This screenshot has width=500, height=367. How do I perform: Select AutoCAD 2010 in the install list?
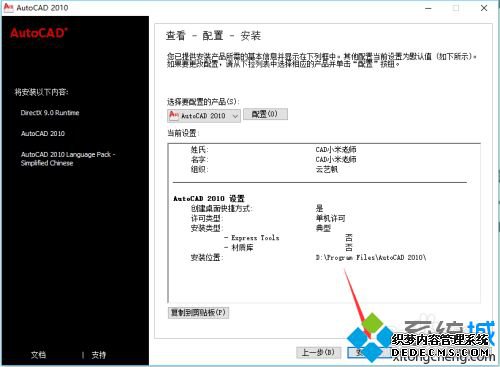(x=43, y=133)
